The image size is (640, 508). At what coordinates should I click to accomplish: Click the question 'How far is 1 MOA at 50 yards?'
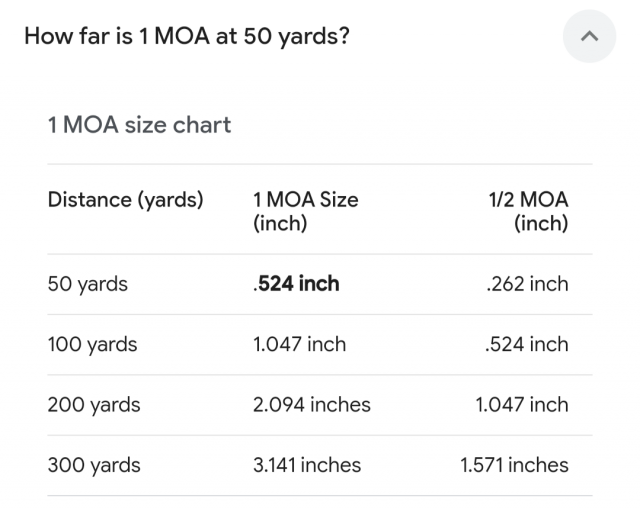[x=187, y=36]
